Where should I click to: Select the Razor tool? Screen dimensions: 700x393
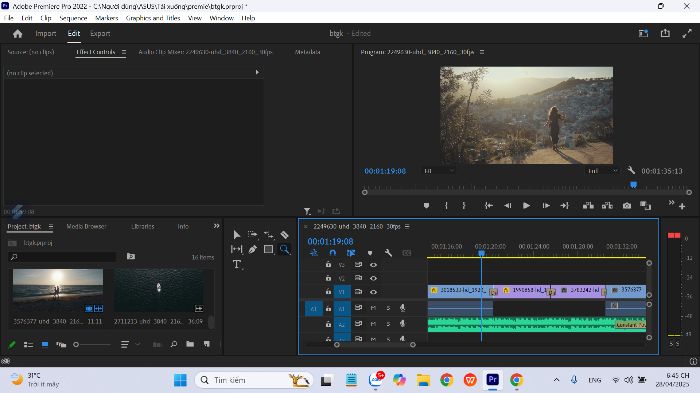tap(284, 234)
